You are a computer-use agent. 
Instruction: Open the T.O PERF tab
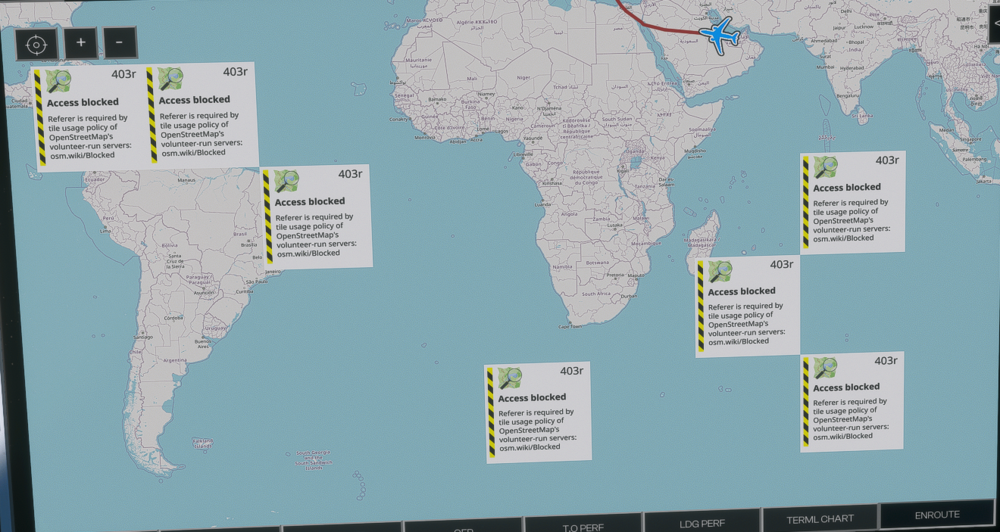582,526
